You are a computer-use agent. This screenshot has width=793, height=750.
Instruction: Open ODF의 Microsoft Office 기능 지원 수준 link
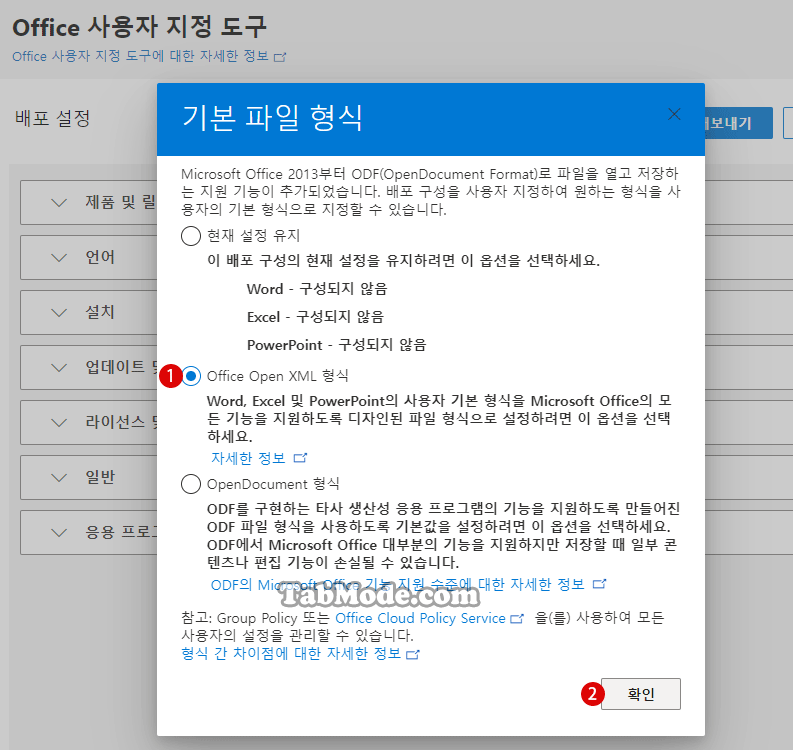[398, 585]
